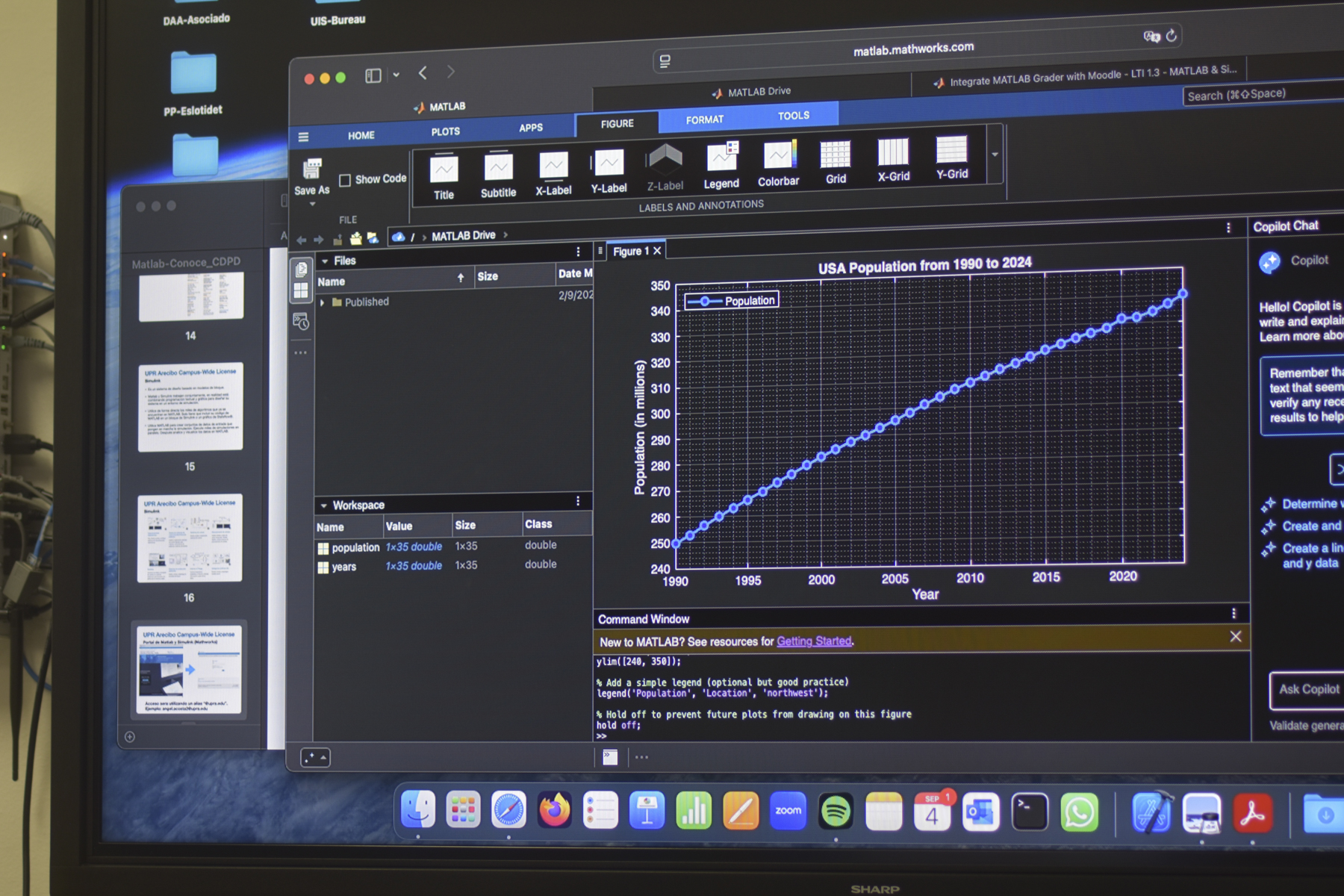Dismiss the New to MATLAB banner

[1235, 636]
